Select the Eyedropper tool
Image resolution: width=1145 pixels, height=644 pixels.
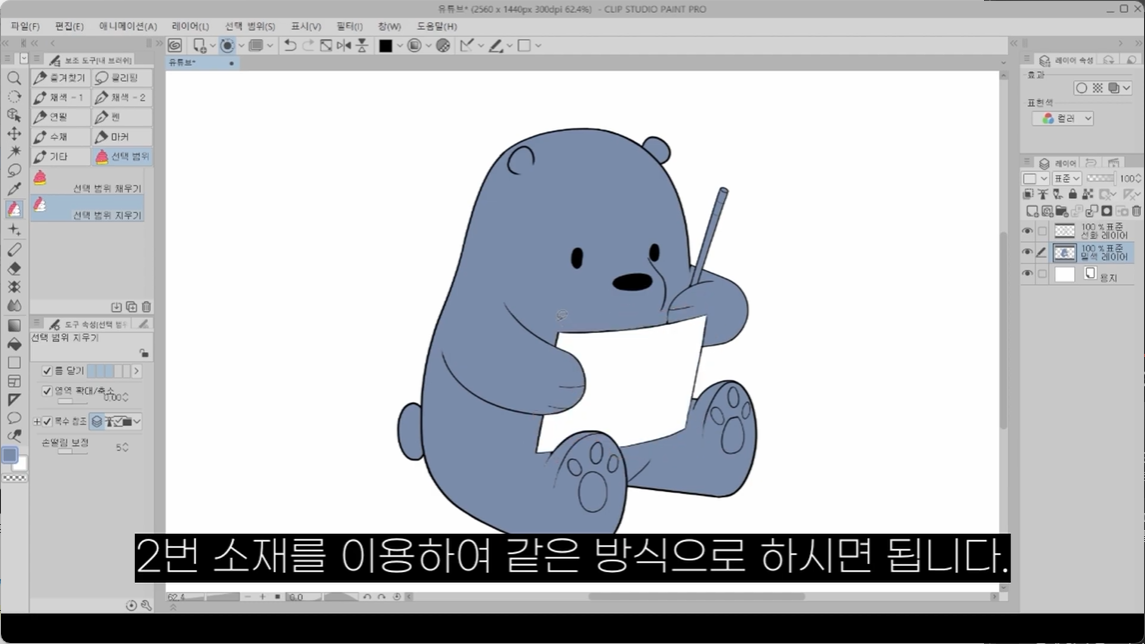pos(14,190)
